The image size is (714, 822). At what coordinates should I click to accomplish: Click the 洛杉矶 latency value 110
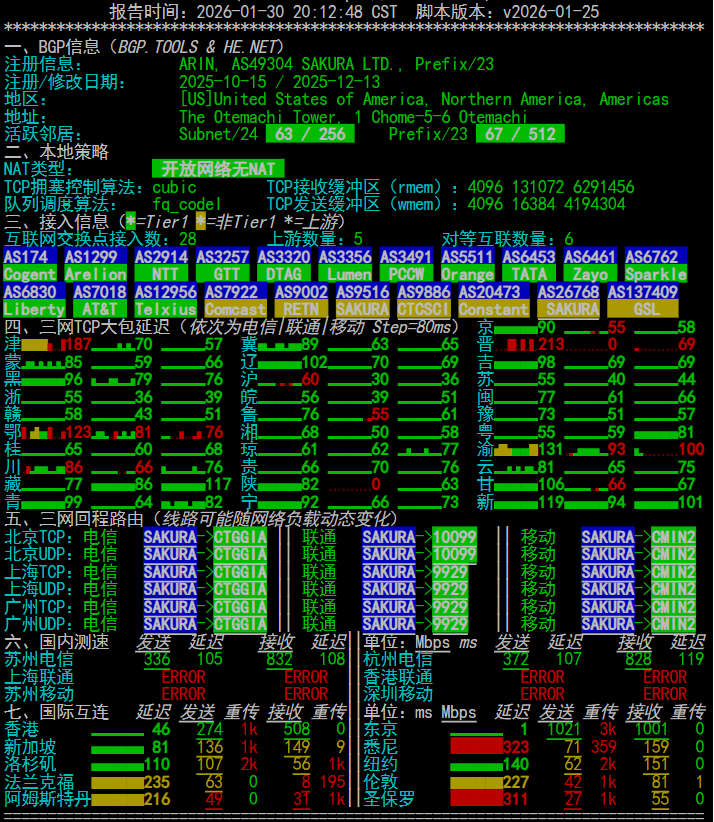157,764
